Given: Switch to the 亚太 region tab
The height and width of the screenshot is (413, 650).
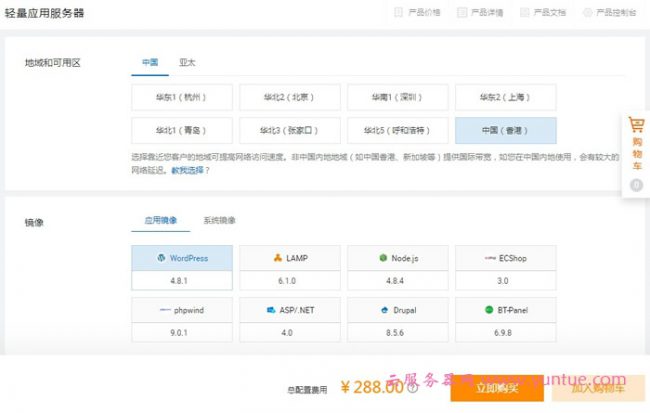Looking at the screenshot, I should (187, 62).
